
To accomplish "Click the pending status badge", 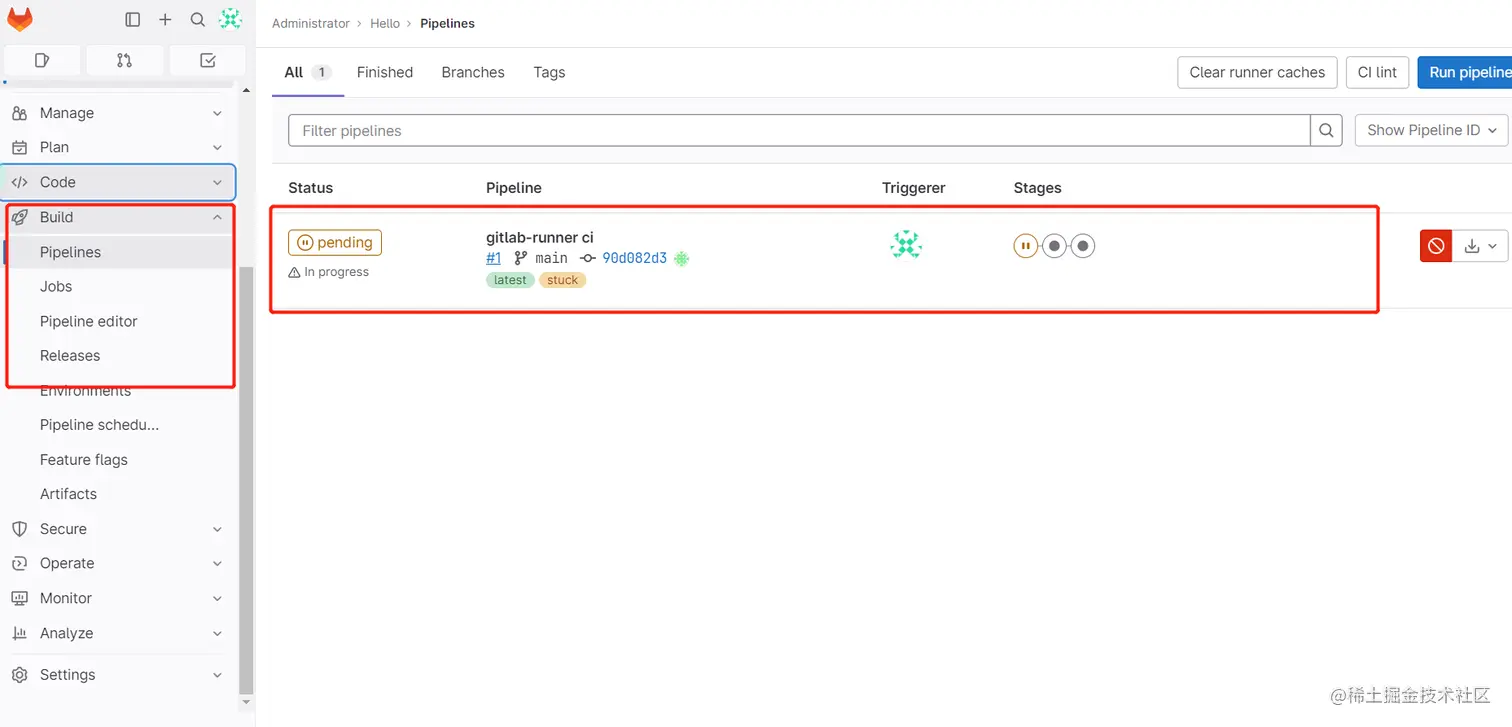I will coord(335,242).
